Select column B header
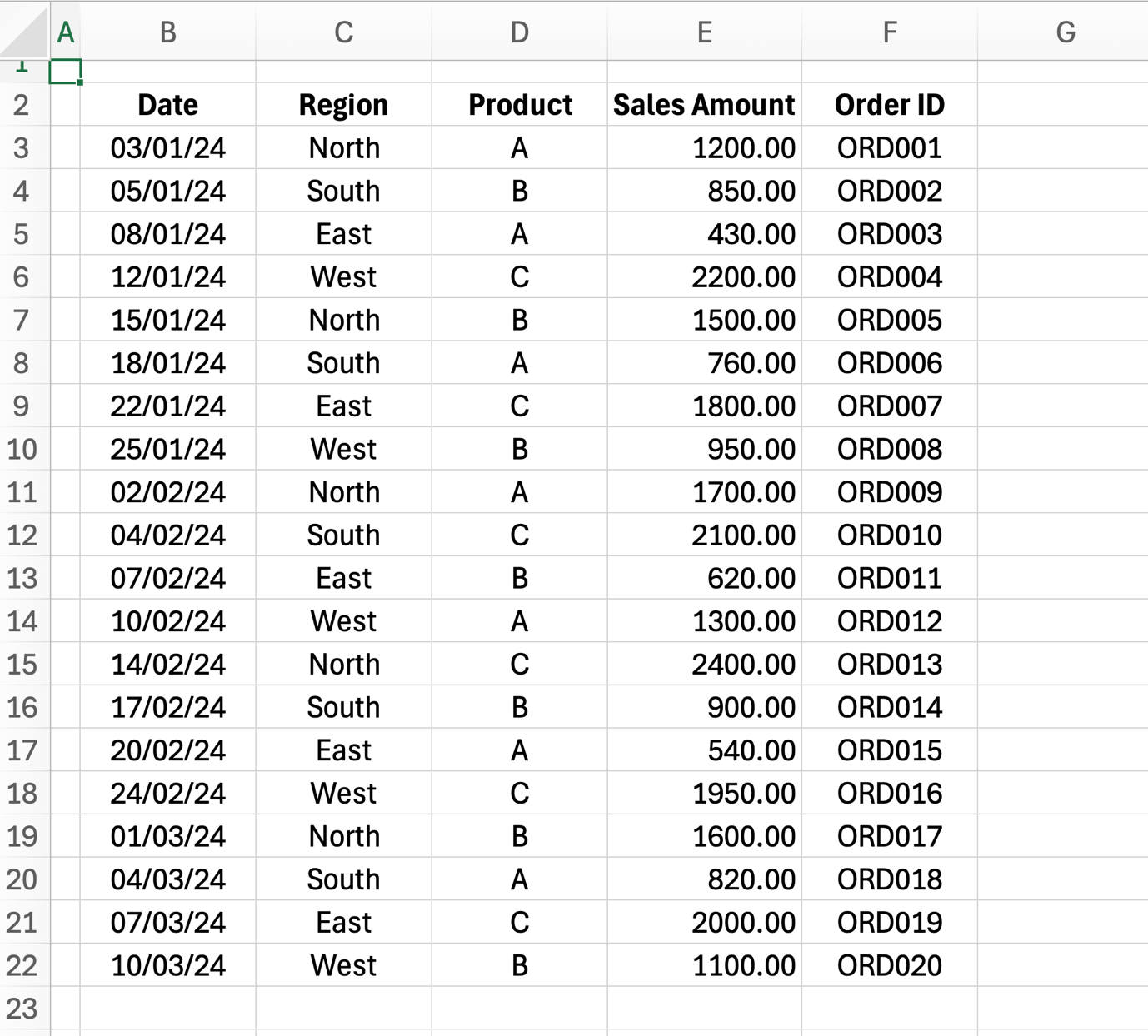This screenshot has height=1036, width=1148. pyautogui.click(x=167, y=32)
